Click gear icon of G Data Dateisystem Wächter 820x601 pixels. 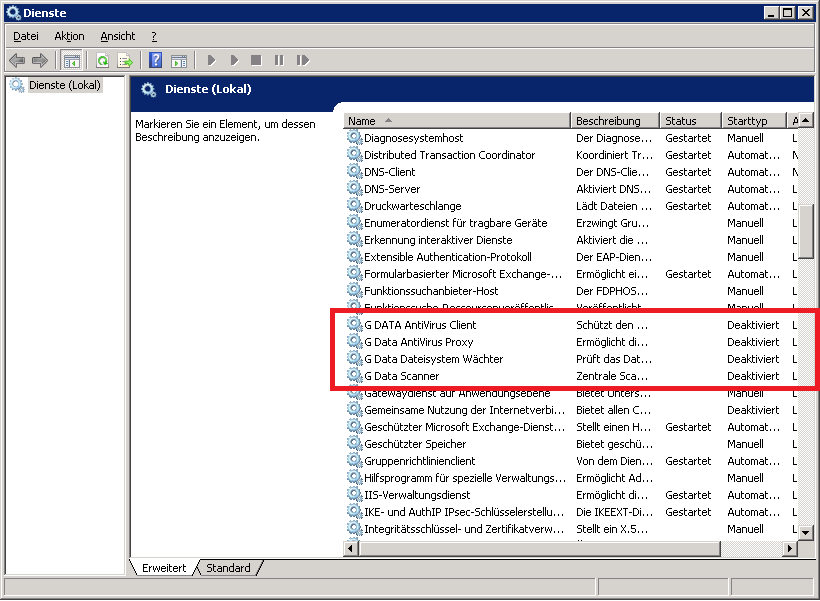[x=355, y=358]
